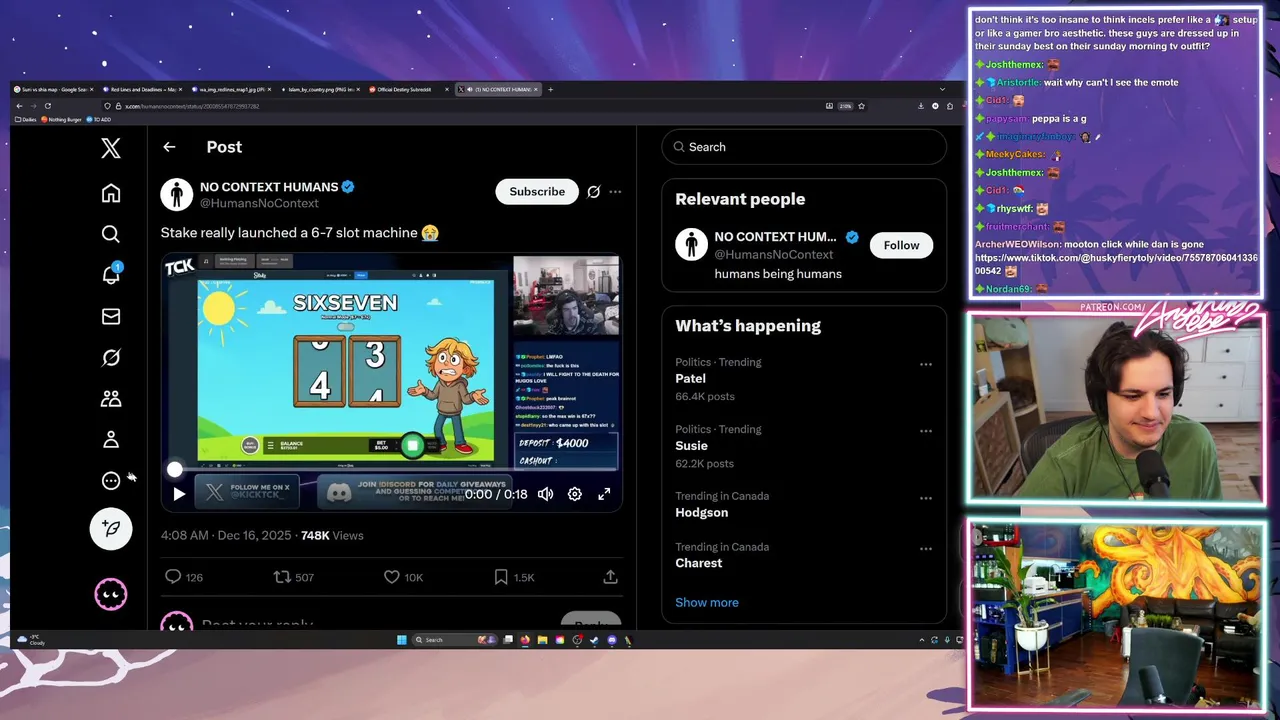
Task: Share the post
Action: tap(610, 577)
